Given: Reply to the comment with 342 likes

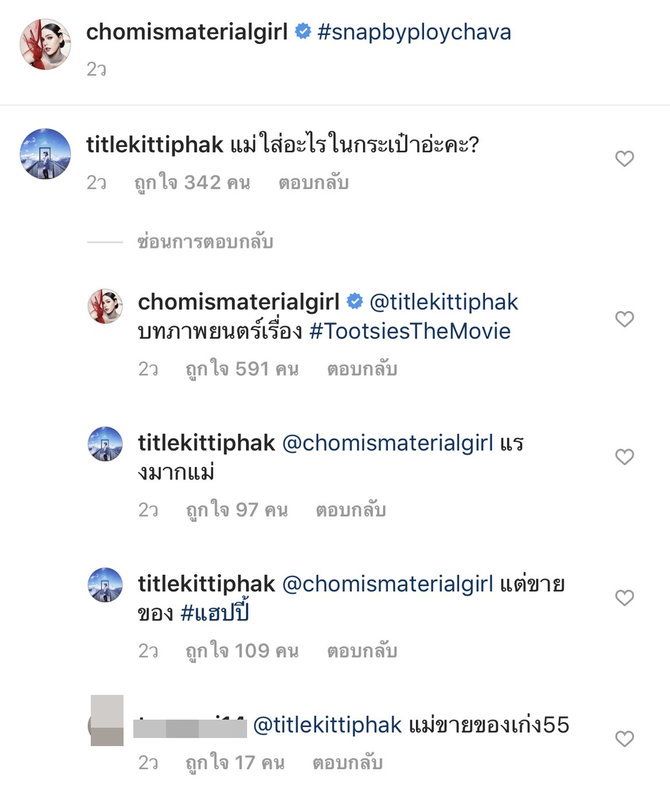Looking at the screenshot, I should 313,183.
